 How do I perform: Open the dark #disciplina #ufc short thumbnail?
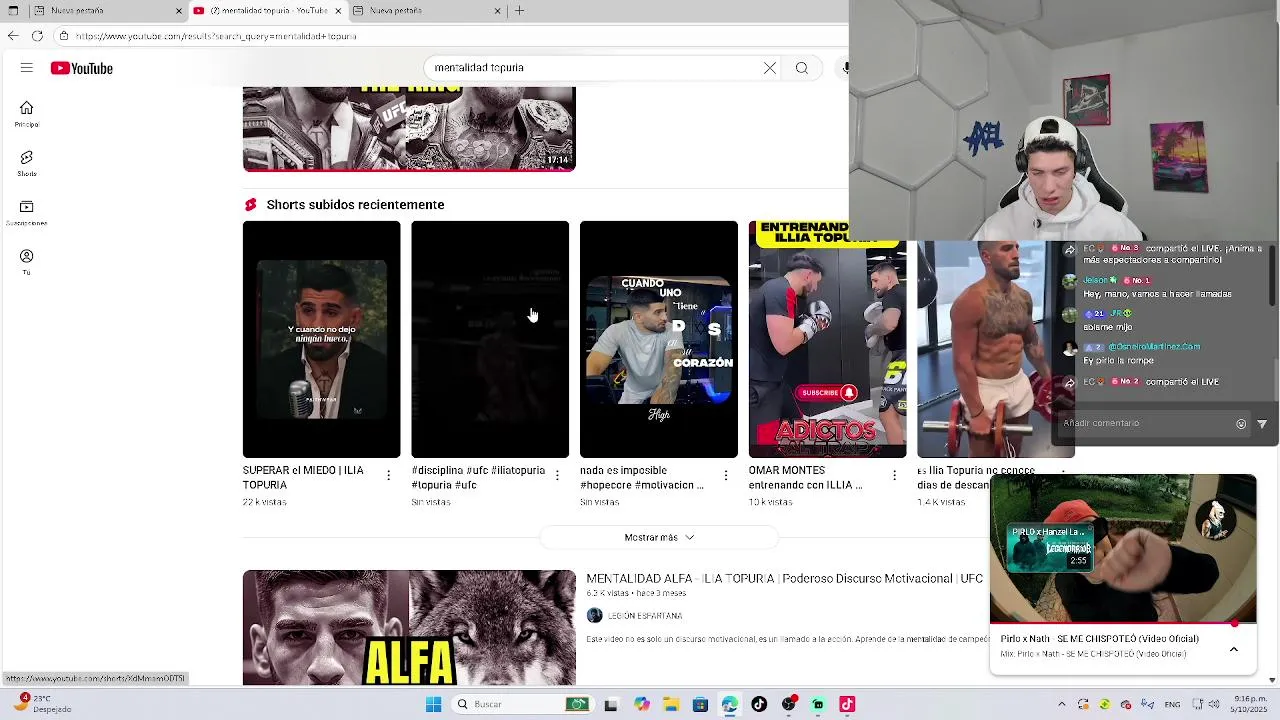point(490,339)
